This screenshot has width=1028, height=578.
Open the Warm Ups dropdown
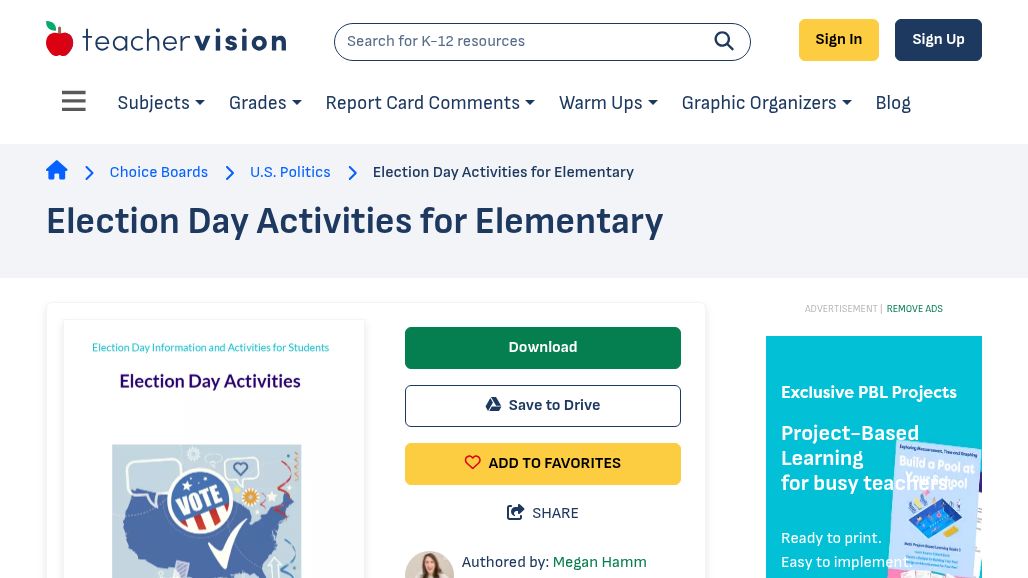(x=608, y=103)
